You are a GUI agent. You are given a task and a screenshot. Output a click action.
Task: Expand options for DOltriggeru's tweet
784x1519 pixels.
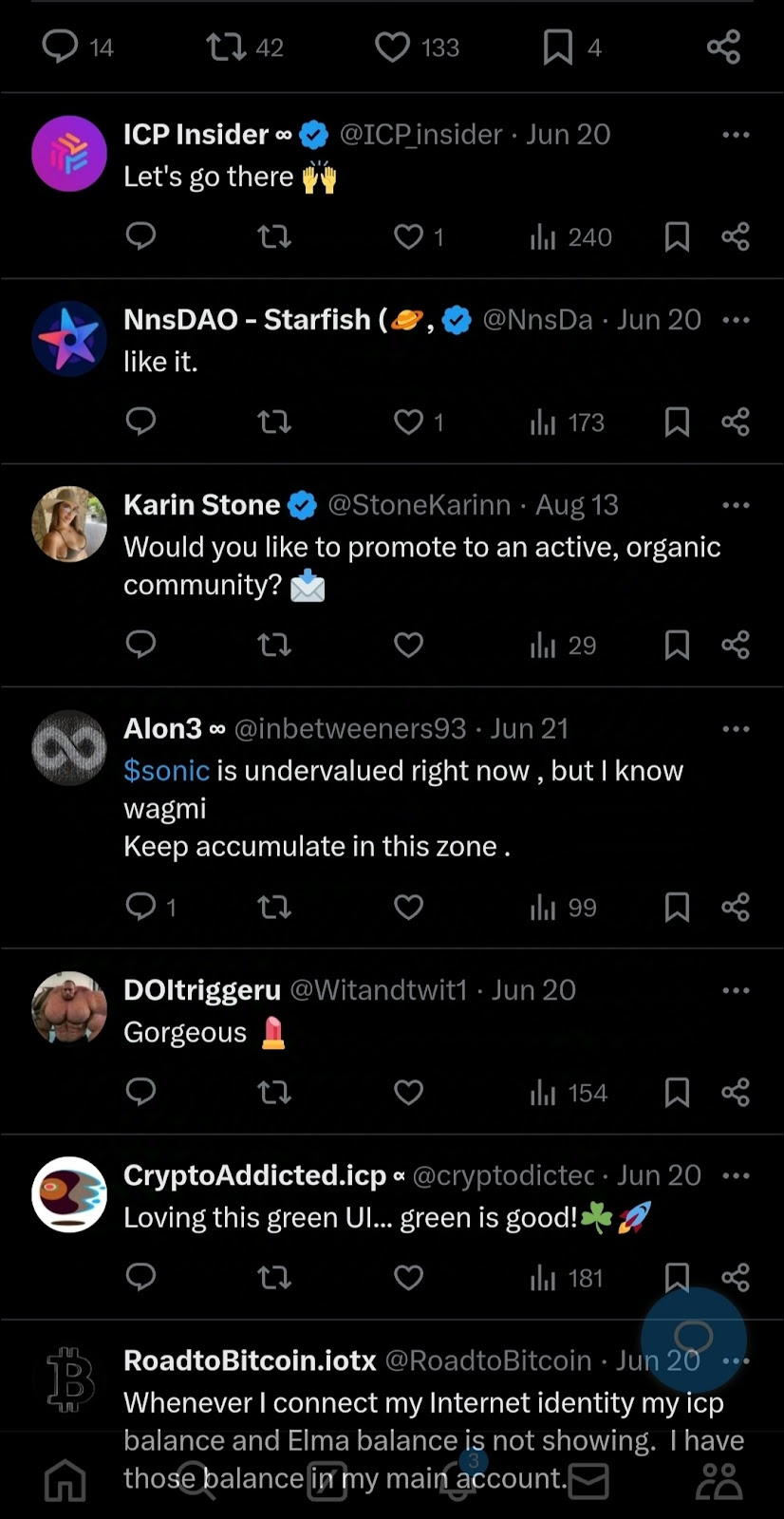(736, 990)
